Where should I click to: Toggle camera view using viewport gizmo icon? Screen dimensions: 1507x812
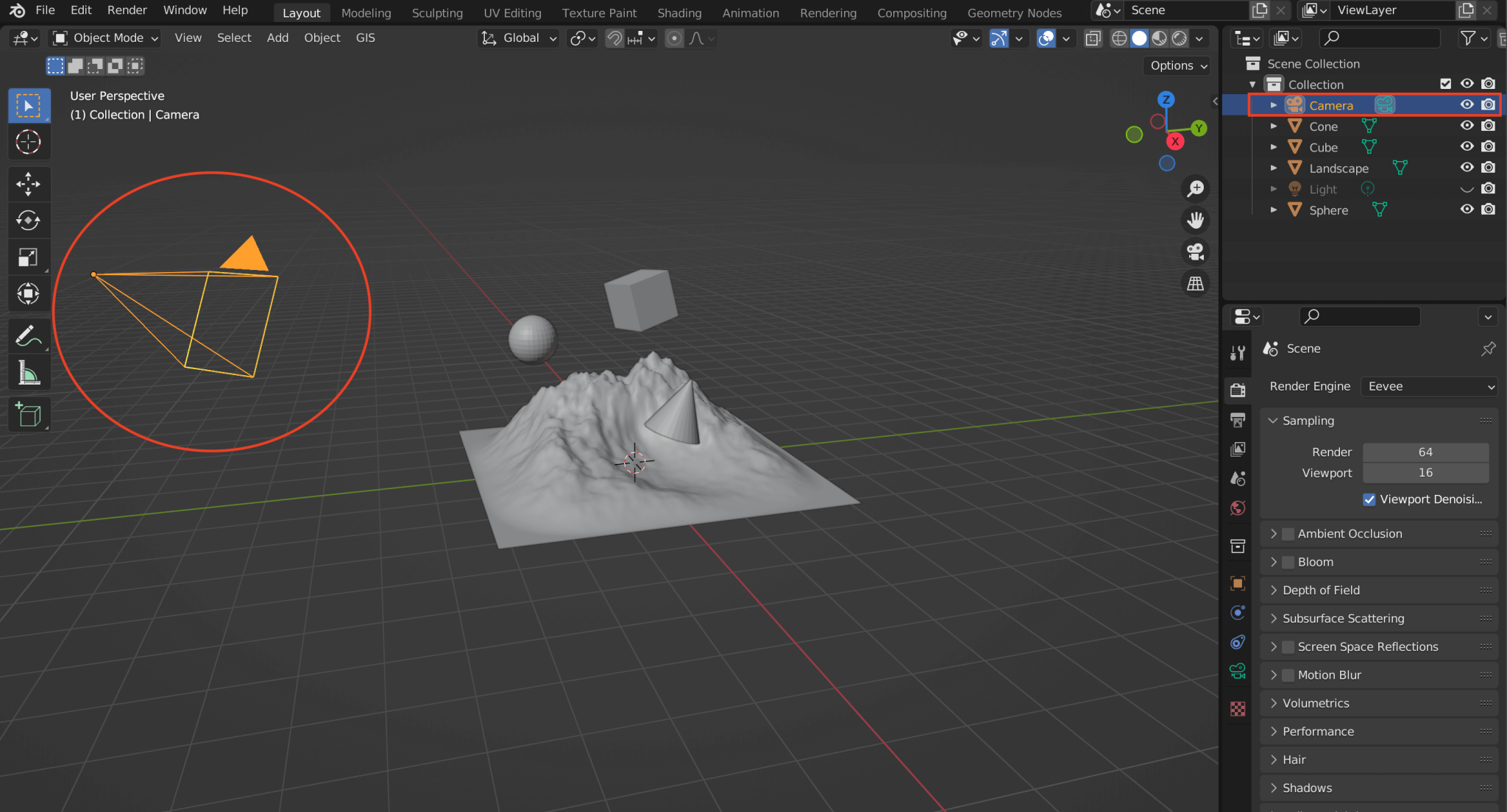1195,252
